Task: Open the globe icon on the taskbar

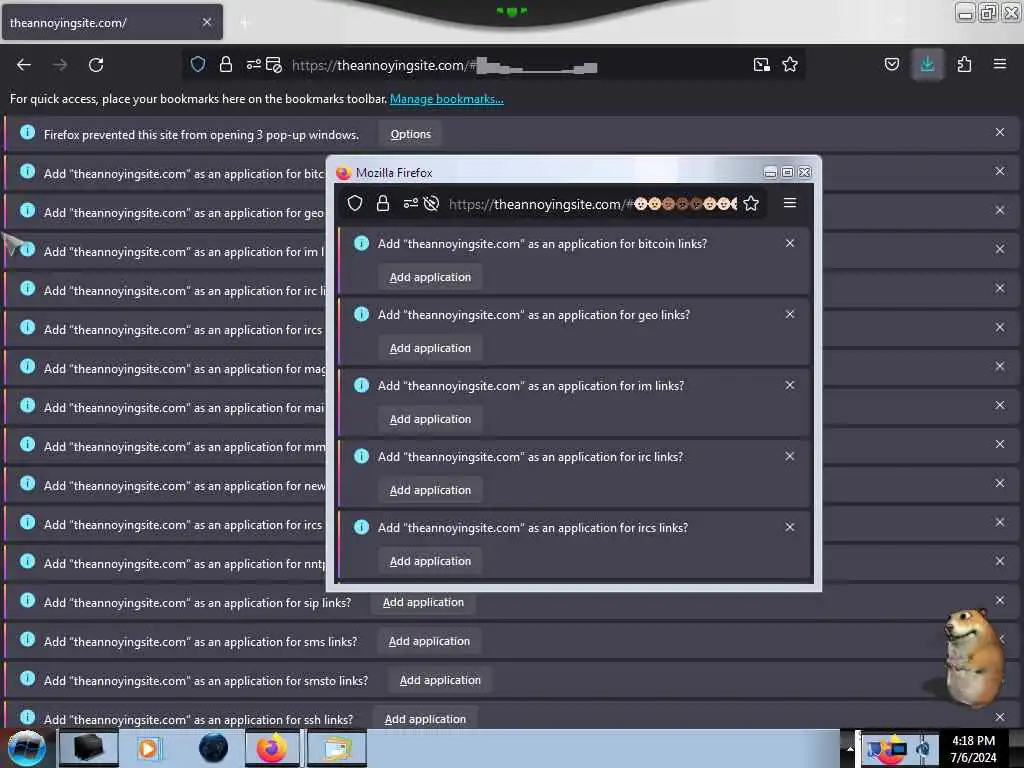Action: coord(213,748)
